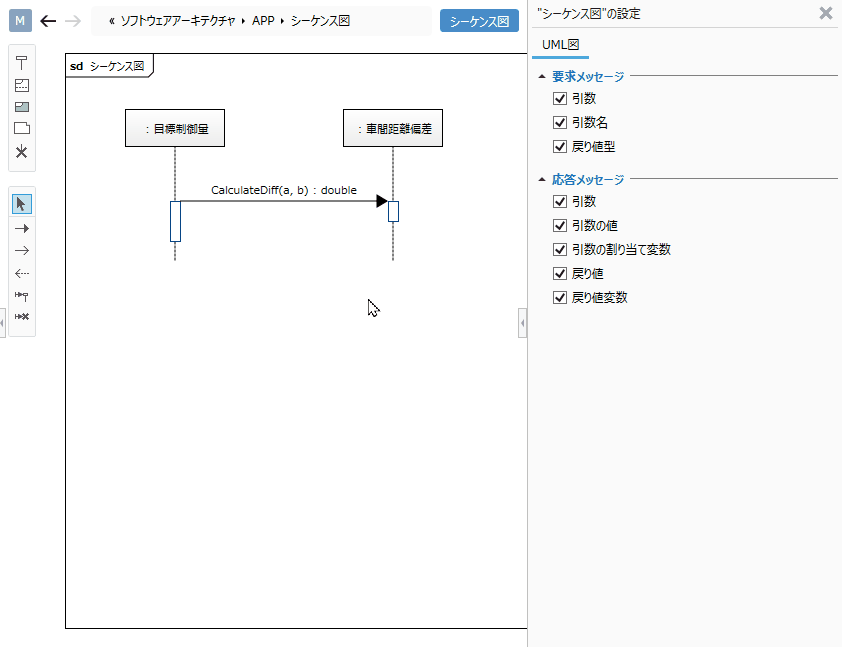Click the sd シーケンス図 frame label
The width and height of the screenshot is (842, 647).
tap(109, 66)
